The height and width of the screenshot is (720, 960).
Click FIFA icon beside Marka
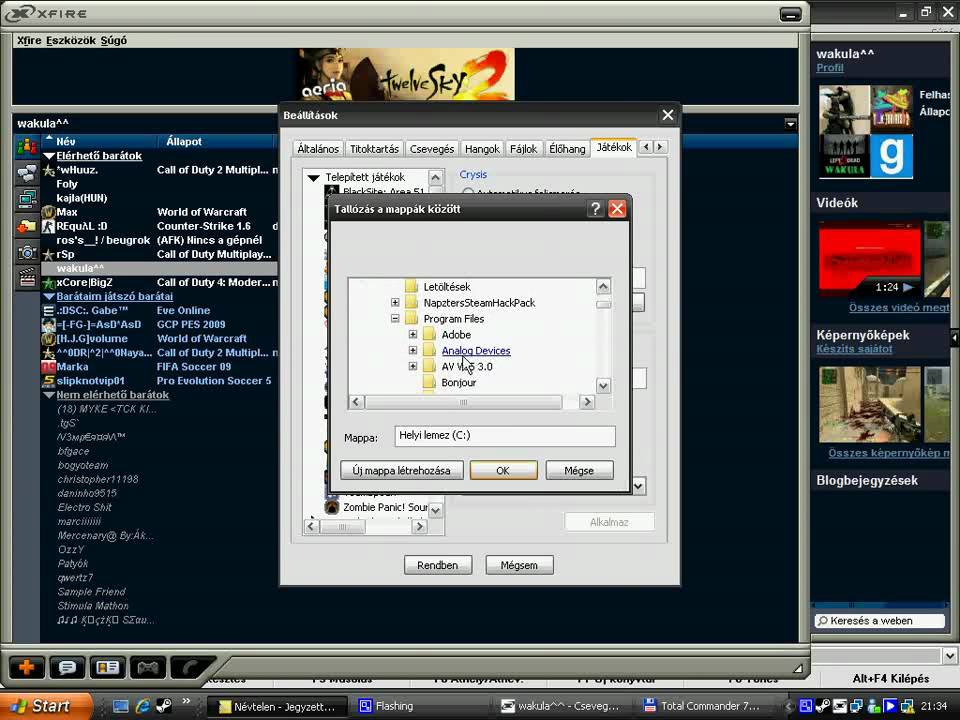coord(48,367)
